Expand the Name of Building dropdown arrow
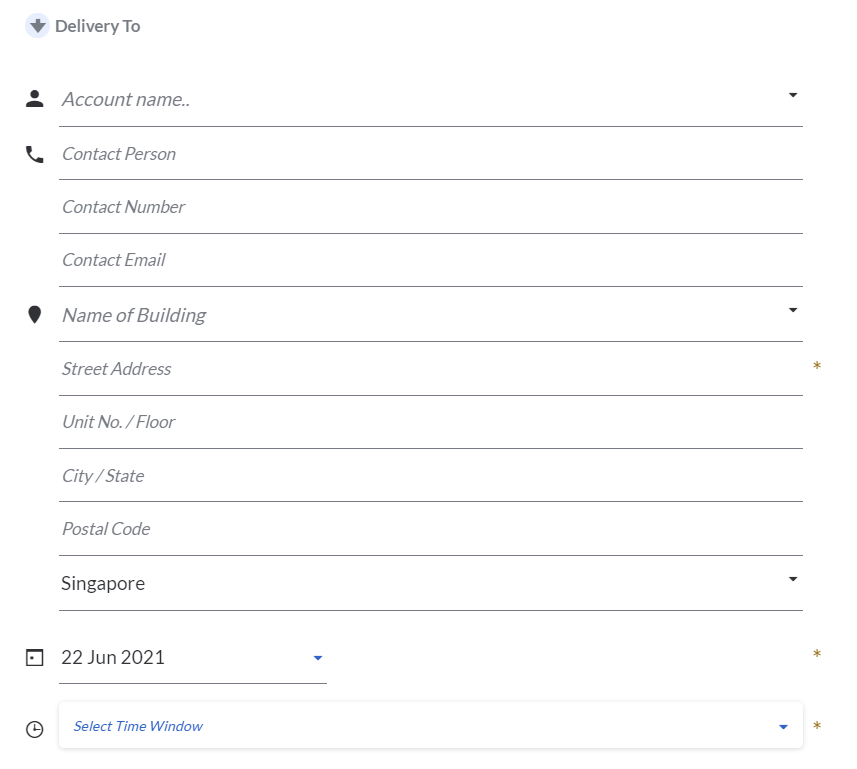 [x=792, y=310]
